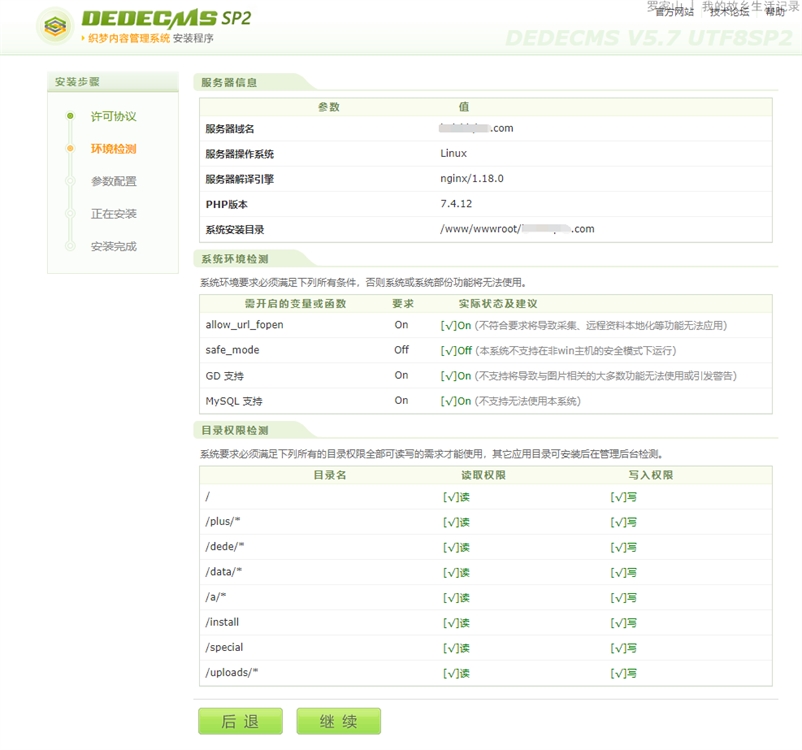The image size is (802, 750).
Task: Click write permission mark for /uploads/*
Action: tap(623, 673)
